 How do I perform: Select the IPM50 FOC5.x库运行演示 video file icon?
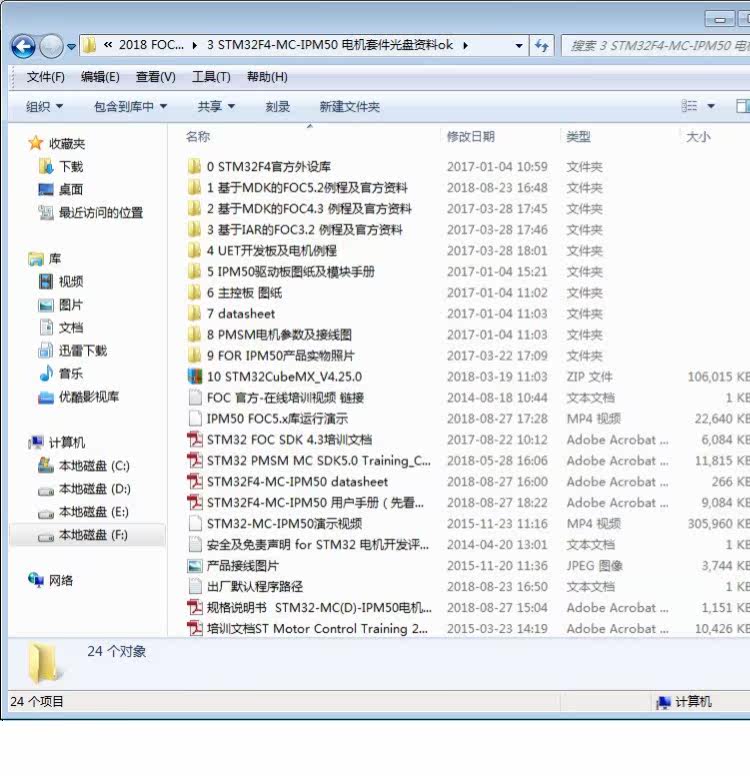tap(195, 418)
